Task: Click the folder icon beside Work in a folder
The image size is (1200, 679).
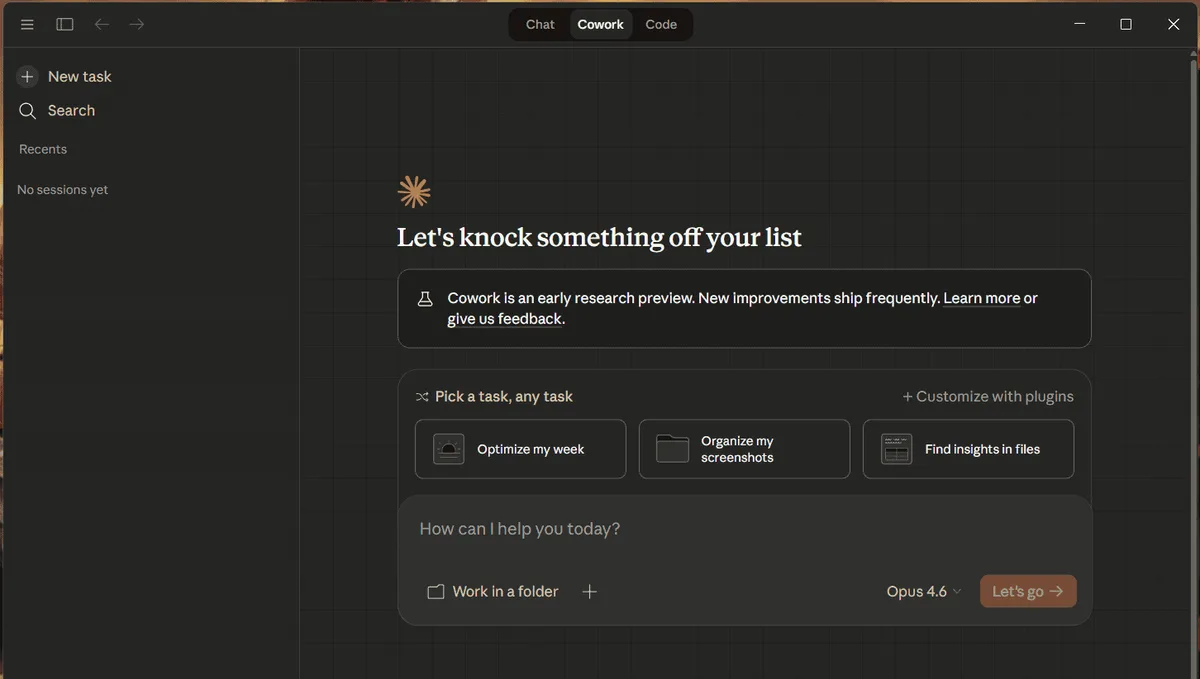Action: click(436, 592)
